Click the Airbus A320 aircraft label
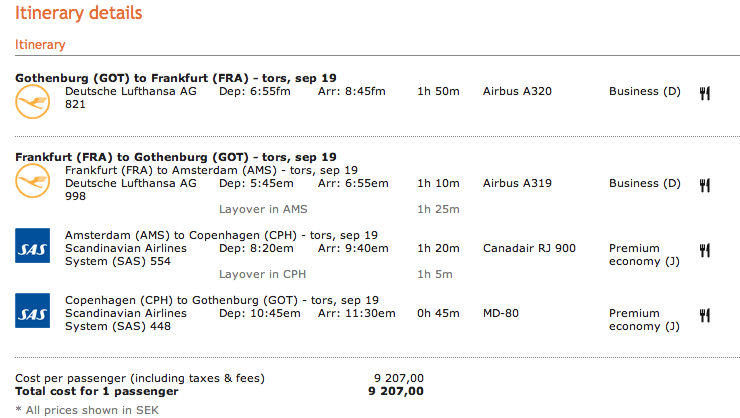The height and width of the screenshot is (418, 740). point(517,91)
